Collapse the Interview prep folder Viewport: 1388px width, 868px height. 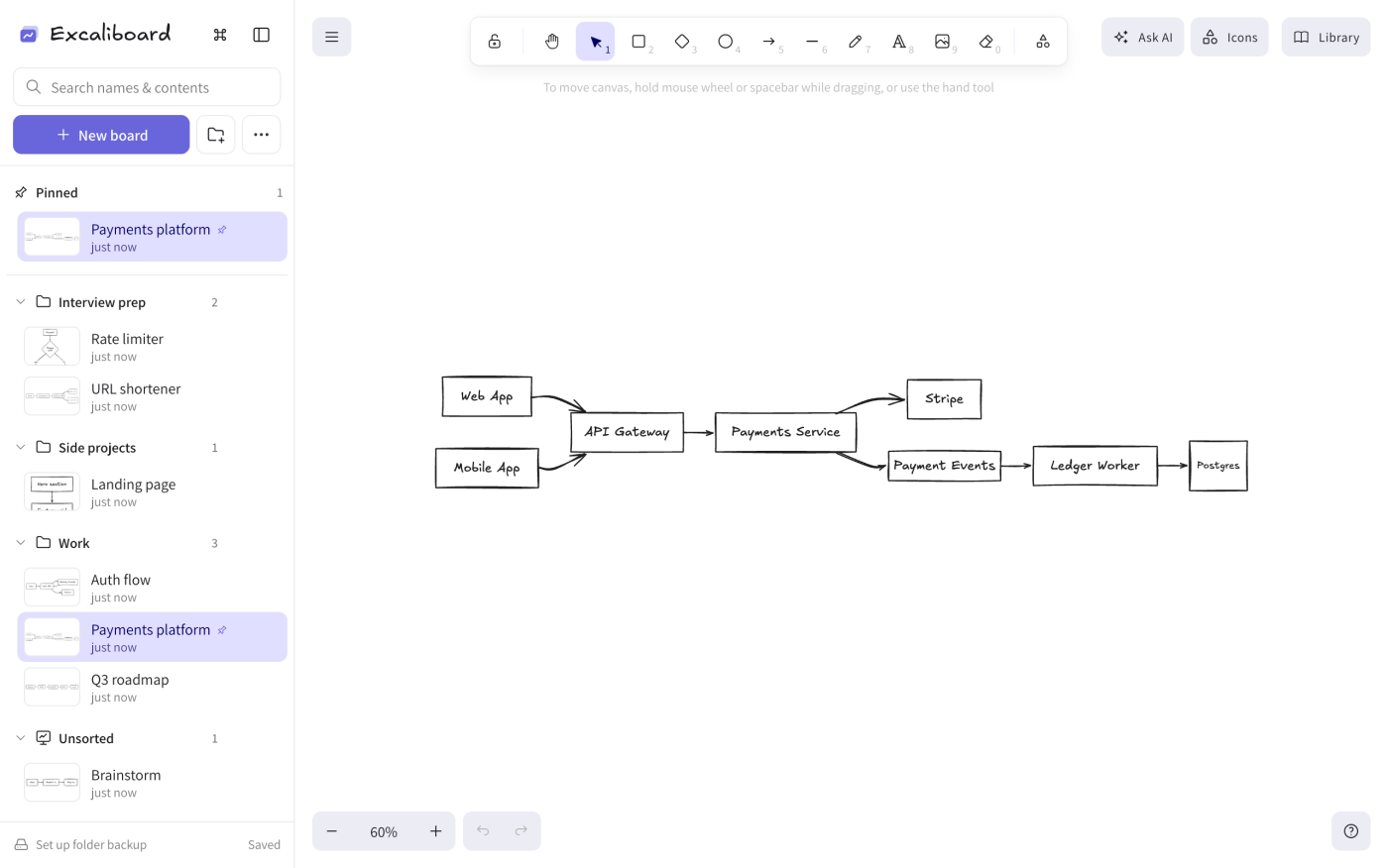coord(21,302)
